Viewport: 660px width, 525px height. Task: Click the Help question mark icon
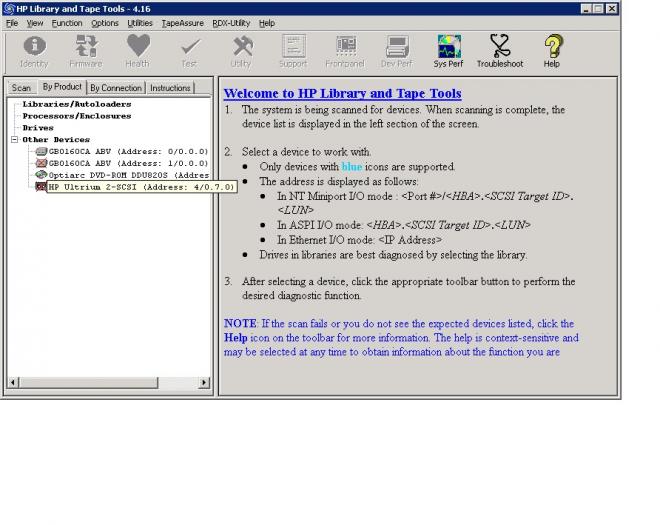[552, 51]
